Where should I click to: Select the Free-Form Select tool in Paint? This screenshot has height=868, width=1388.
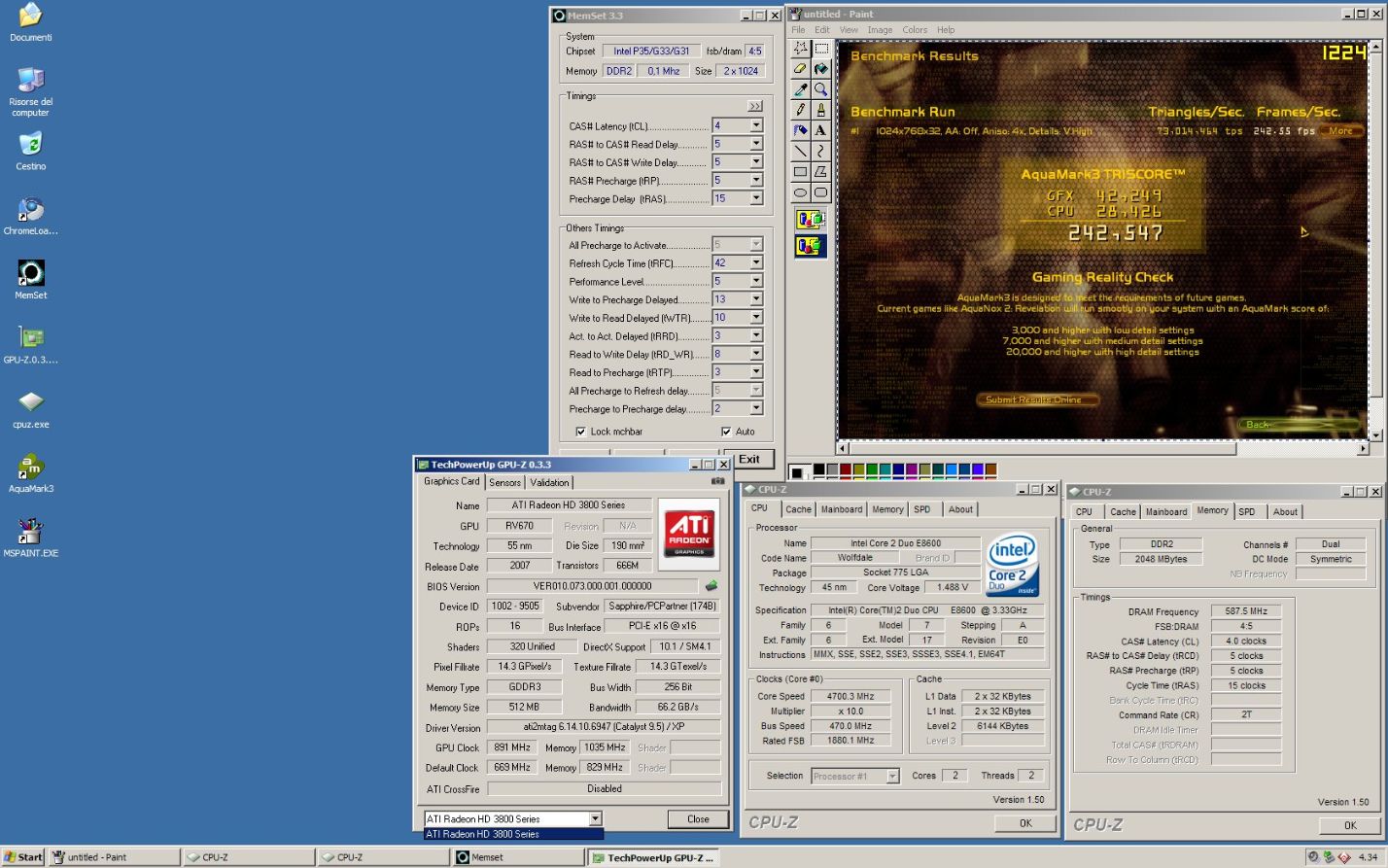pyautogui.click(x=800, y=49)
